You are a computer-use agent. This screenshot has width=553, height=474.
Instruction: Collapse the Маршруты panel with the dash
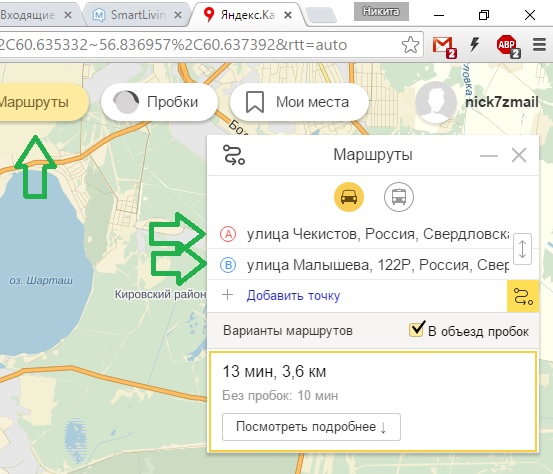[x=489, y=156]
